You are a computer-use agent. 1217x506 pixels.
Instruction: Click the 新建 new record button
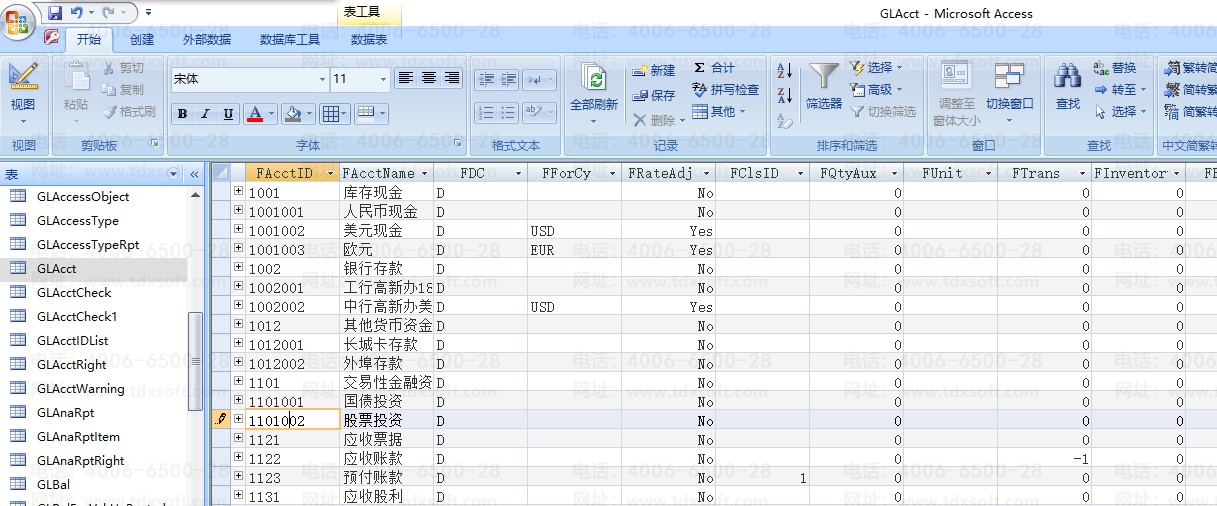pyautogui.click(x=654, y=70)
